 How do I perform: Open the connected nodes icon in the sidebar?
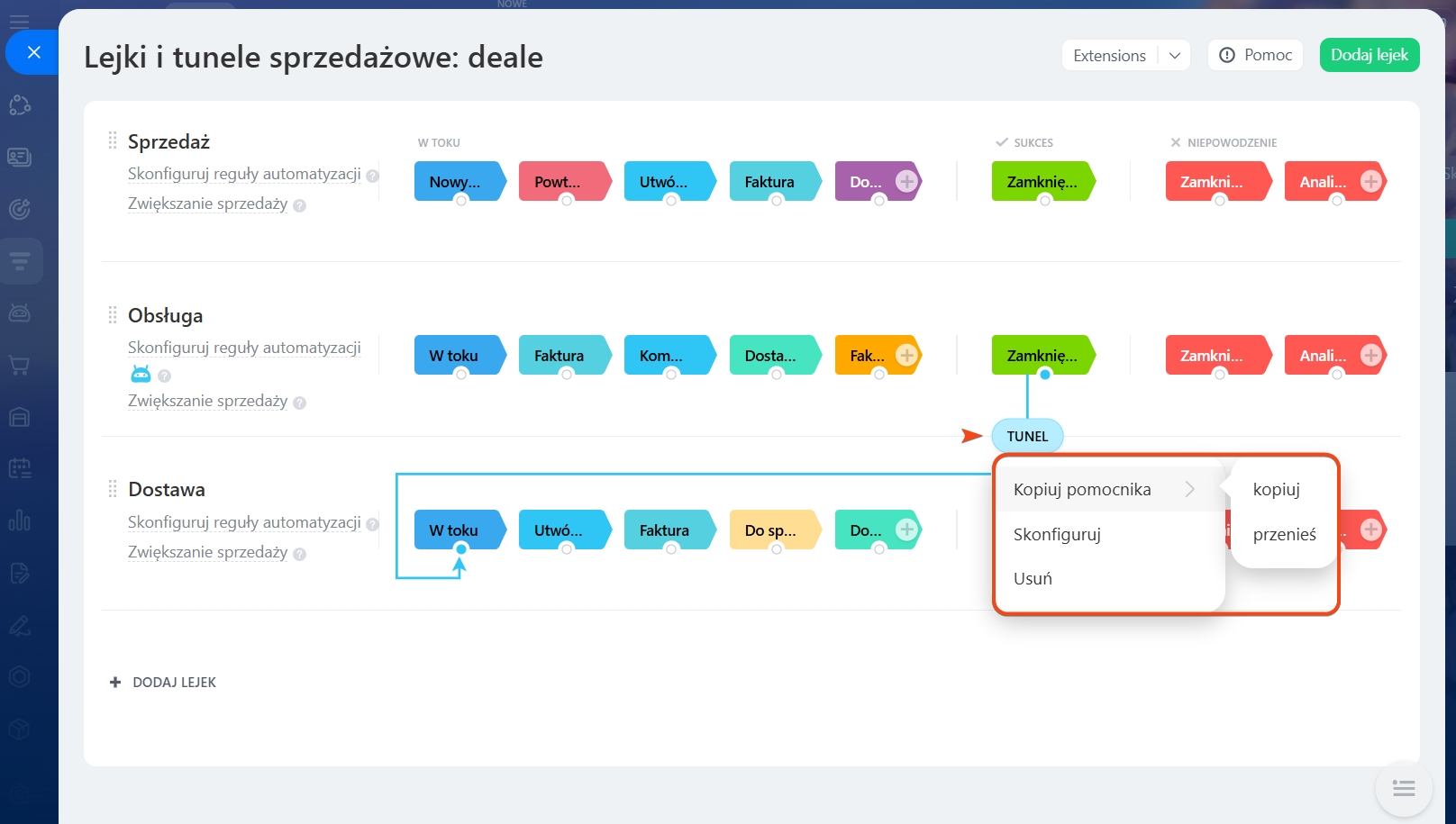pos(19,105)
